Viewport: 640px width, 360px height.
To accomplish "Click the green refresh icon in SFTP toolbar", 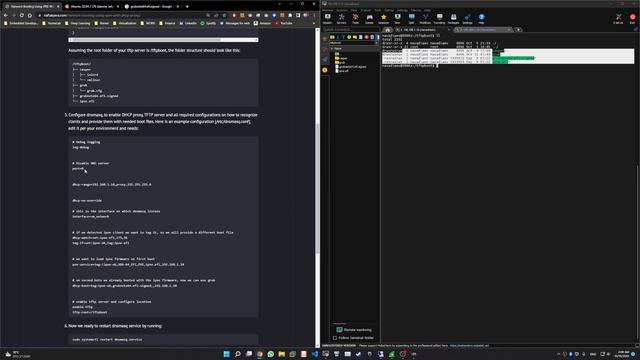I will (x=349, y=37).
